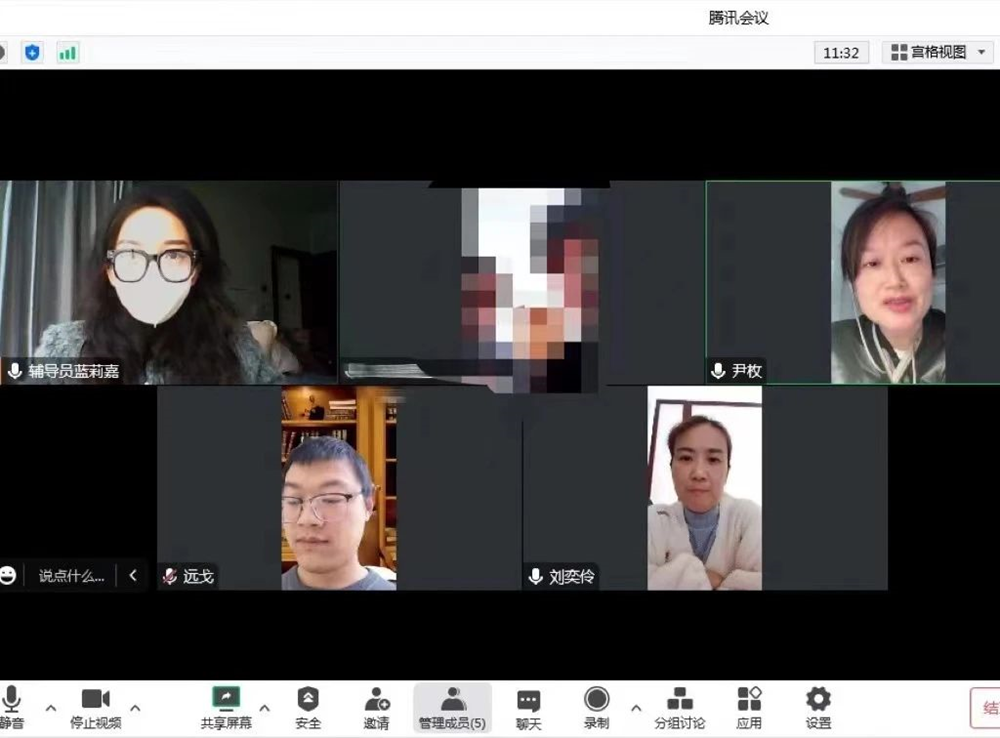Open the 聊天 chat panel
The image size is (1000, 738).
528,705
